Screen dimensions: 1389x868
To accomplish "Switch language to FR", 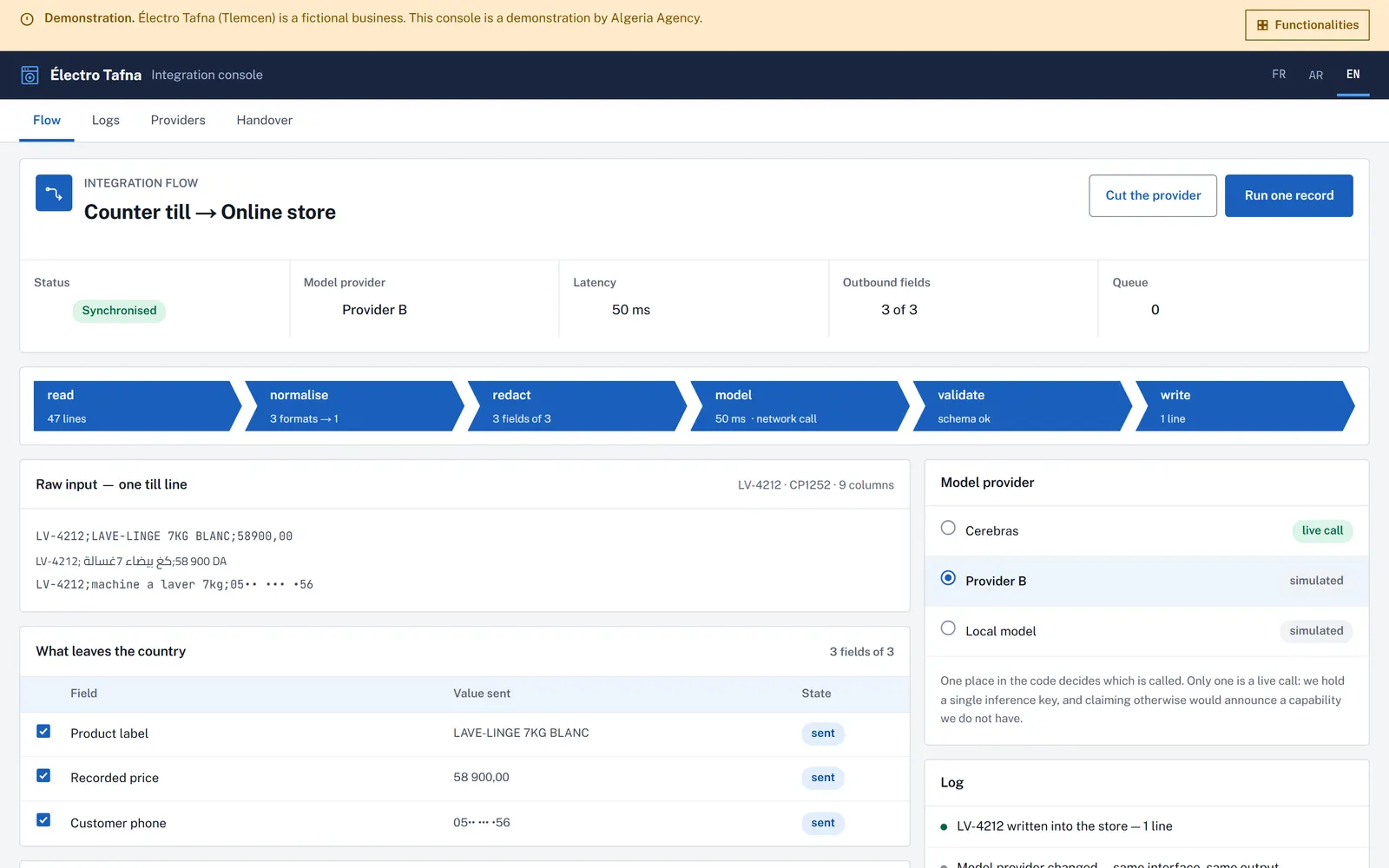I will click(1279, 75).
